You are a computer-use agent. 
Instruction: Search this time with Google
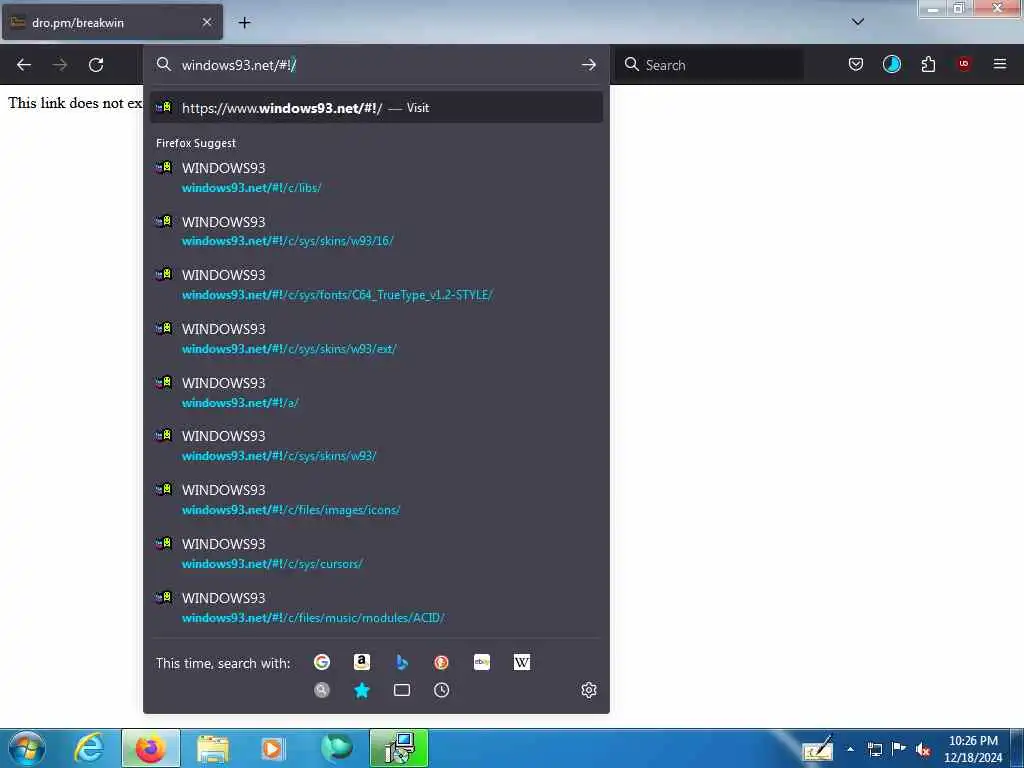pyautogui.click(x=321, y=662)
